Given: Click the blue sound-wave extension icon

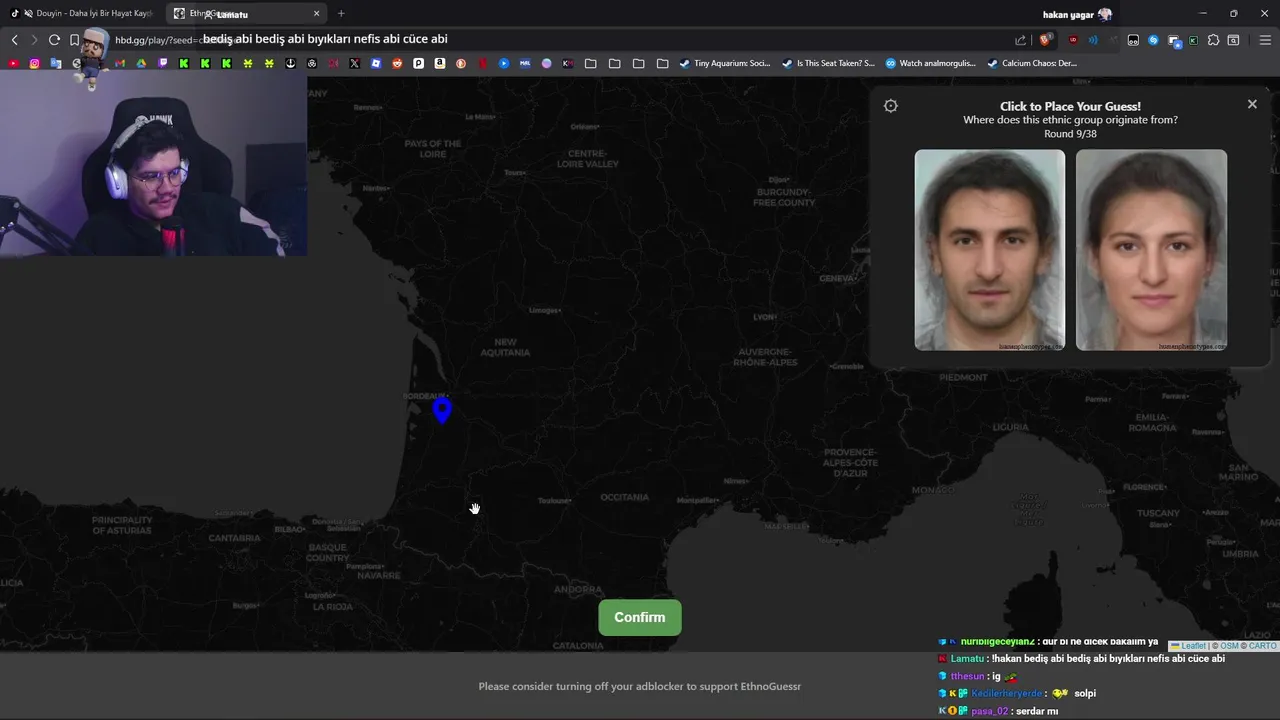Looking at the screenshot, I should 1093,40.
